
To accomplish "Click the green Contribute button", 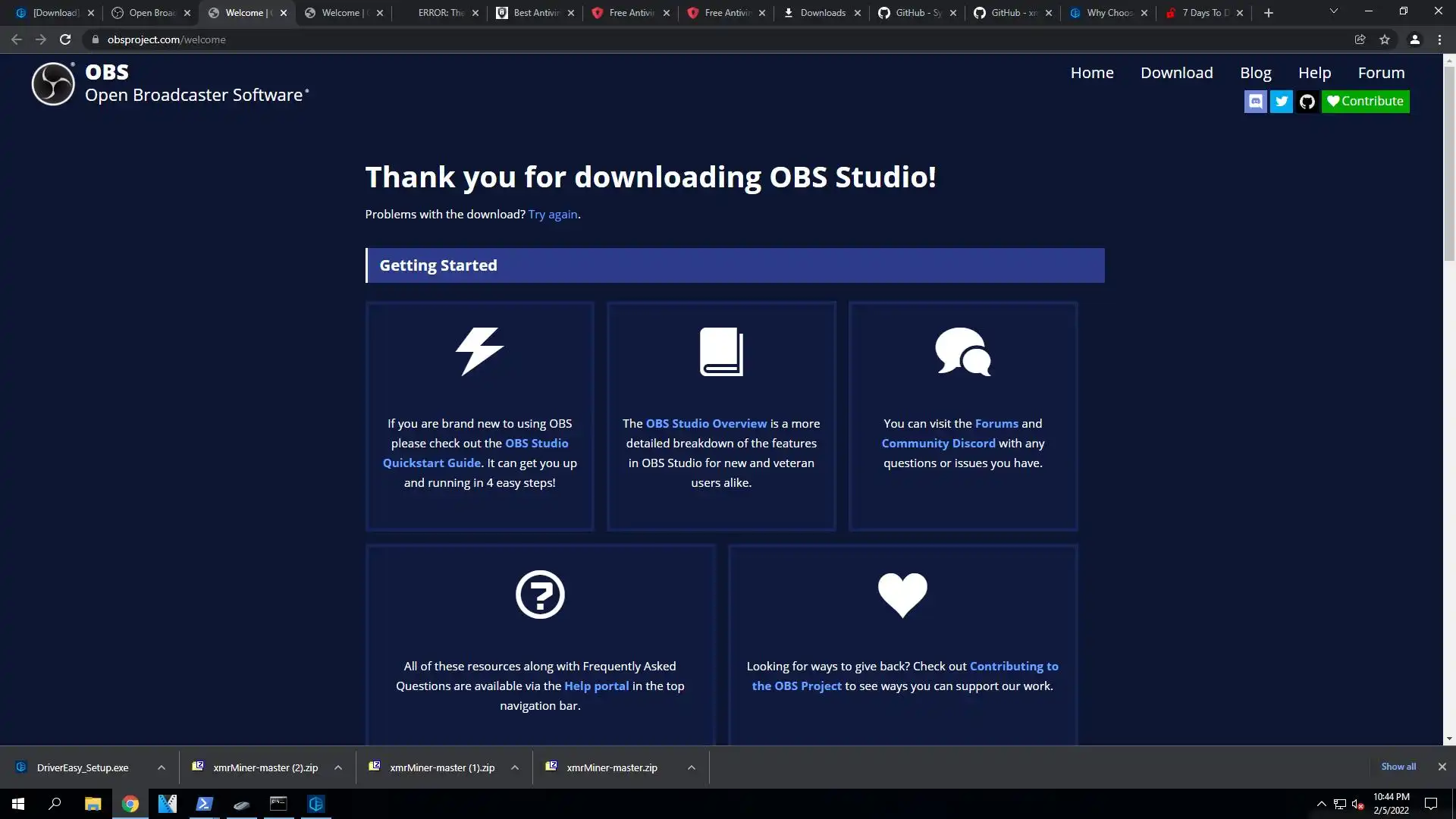I will point(1365,101).
